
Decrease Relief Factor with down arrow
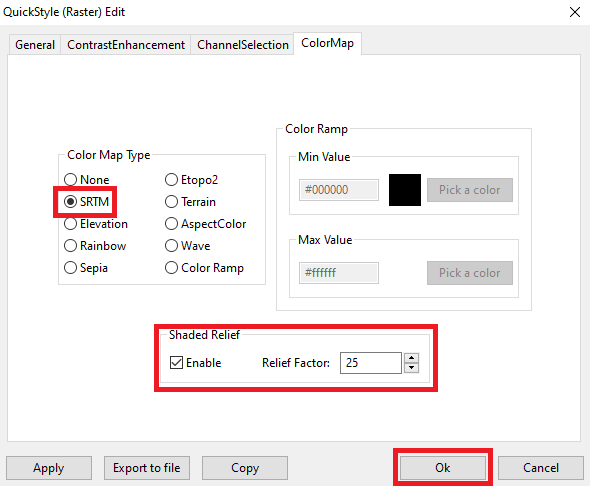click(412, 368)
